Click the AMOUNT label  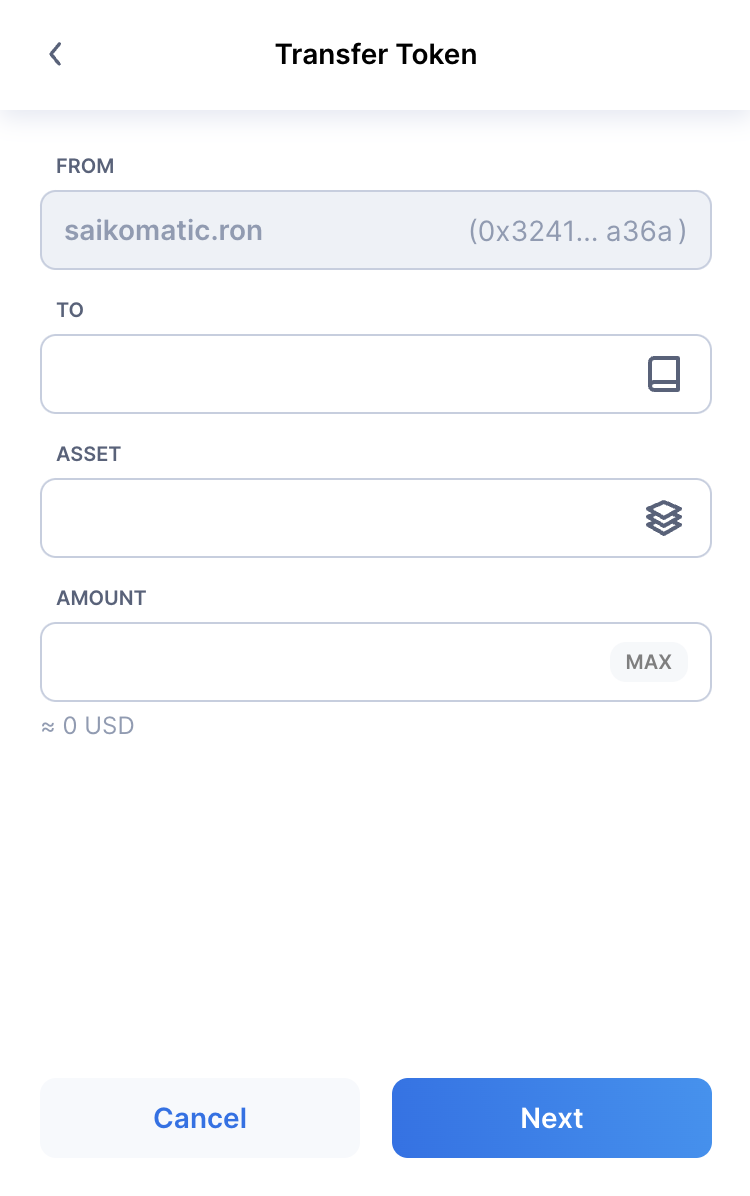coord(101,598)
